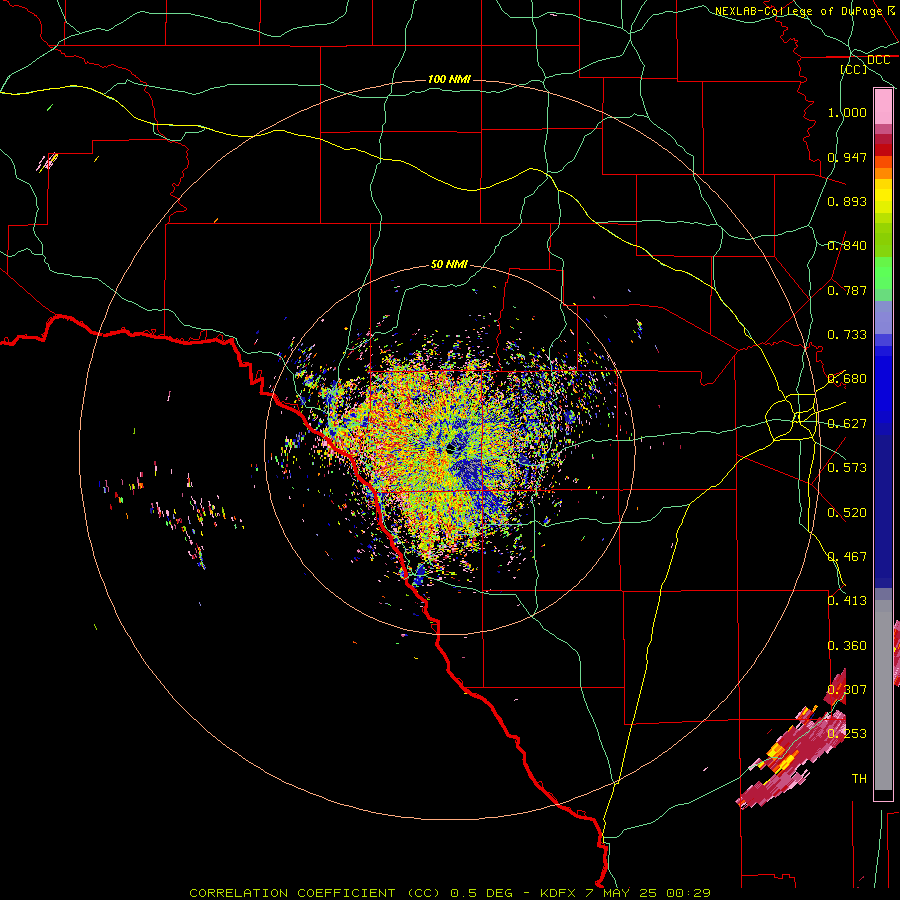Click the radar site center black dot

pyautogui.click(x=451, y=448)
